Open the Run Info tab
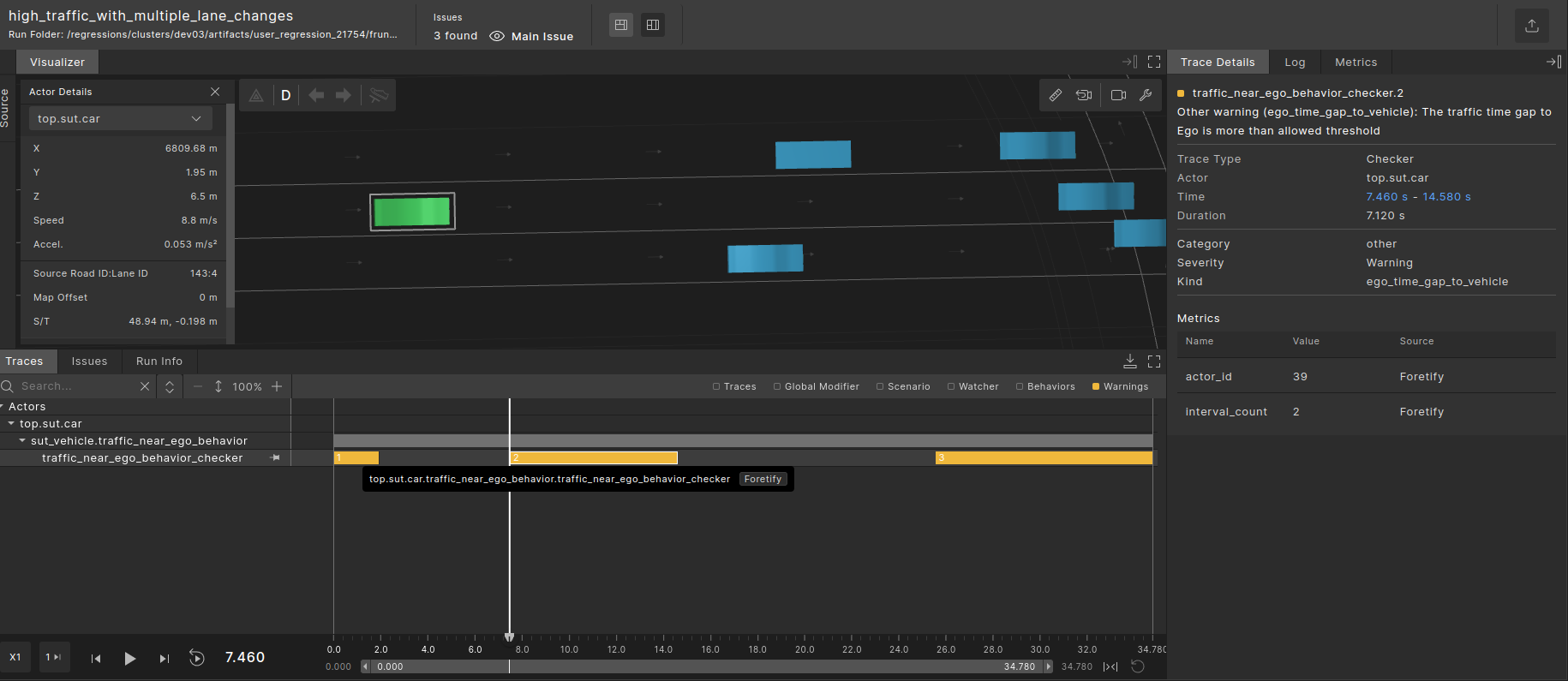This screenshot has width=1568, height=681. click(x=159, y=361)
